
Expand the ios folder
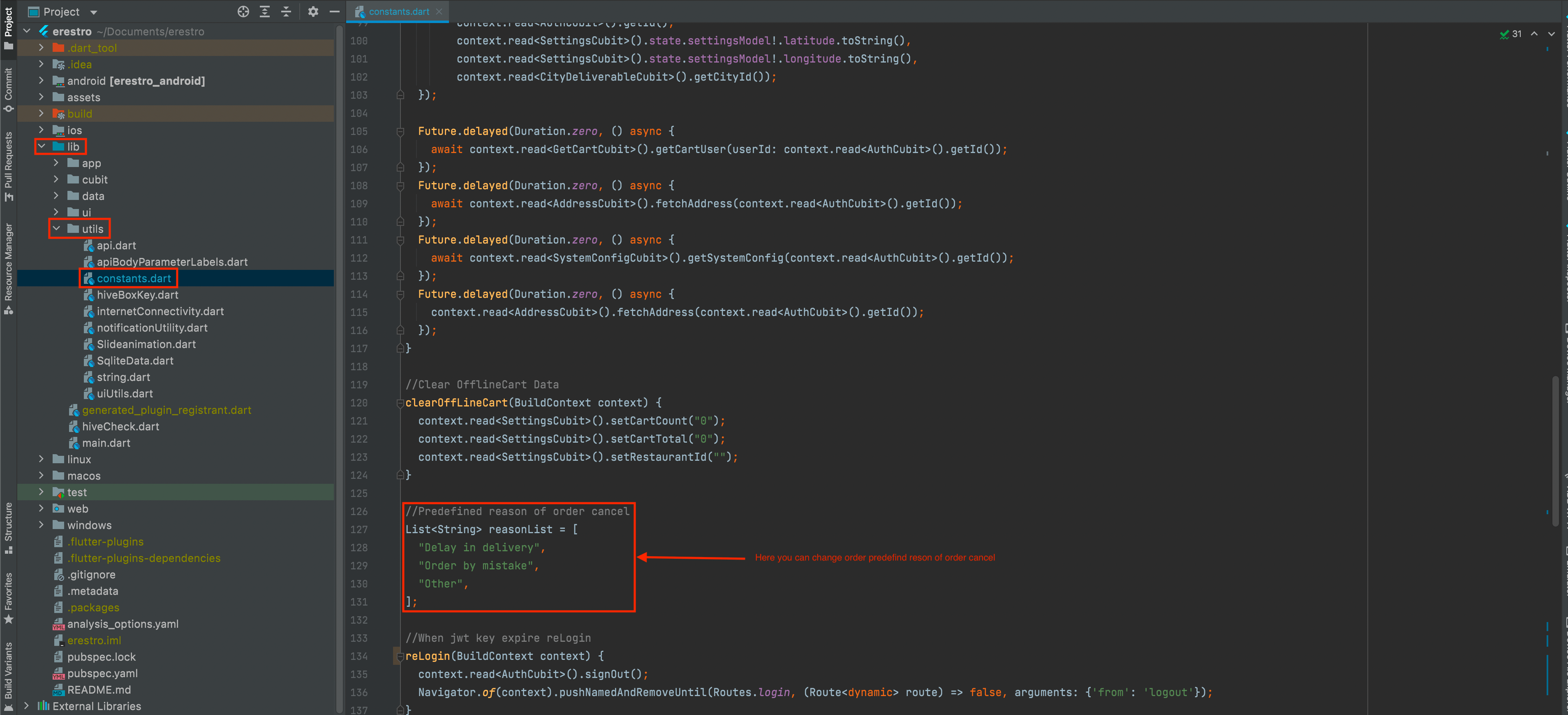(x=42, y=130)
